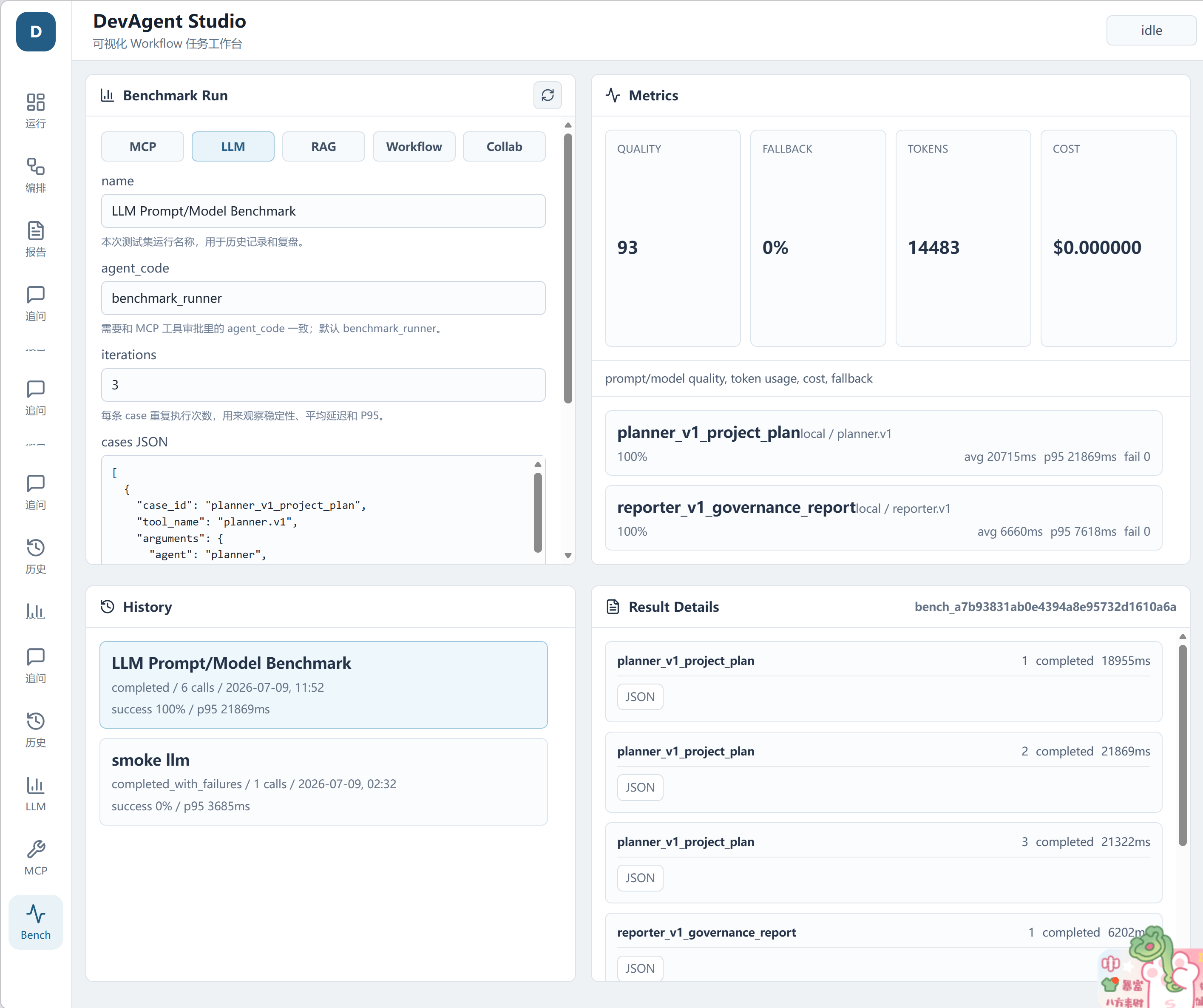Click the Metrics pulse icon
The image size is (1203, 1008).
coord(613,95)
